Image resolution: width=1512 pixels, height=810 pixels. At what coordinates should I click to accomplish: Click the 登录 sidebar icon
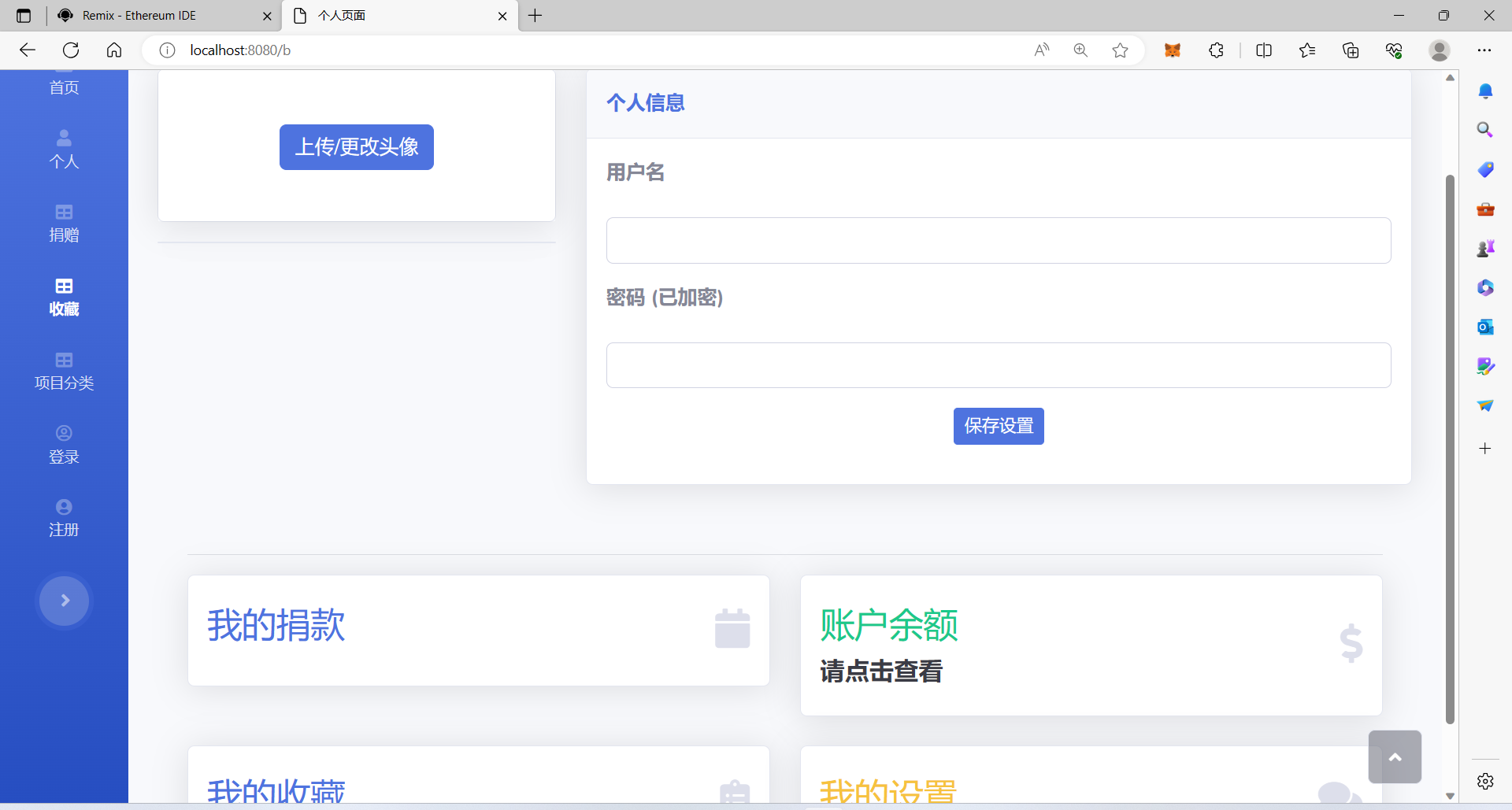[64, 433]
